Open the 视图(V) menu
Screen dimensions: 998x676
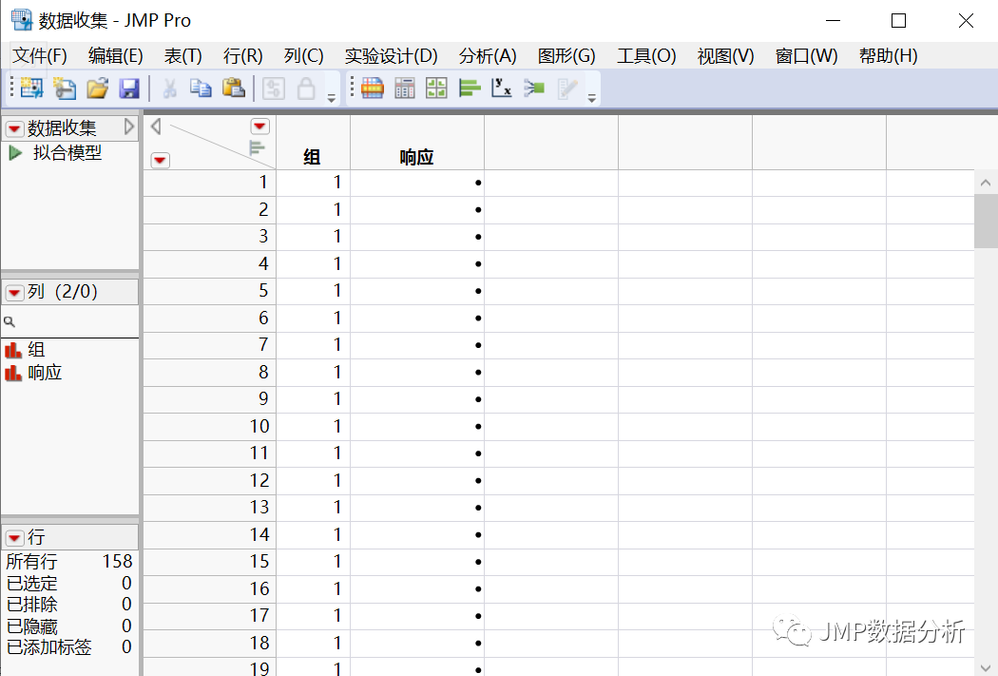tap(725, 56)
